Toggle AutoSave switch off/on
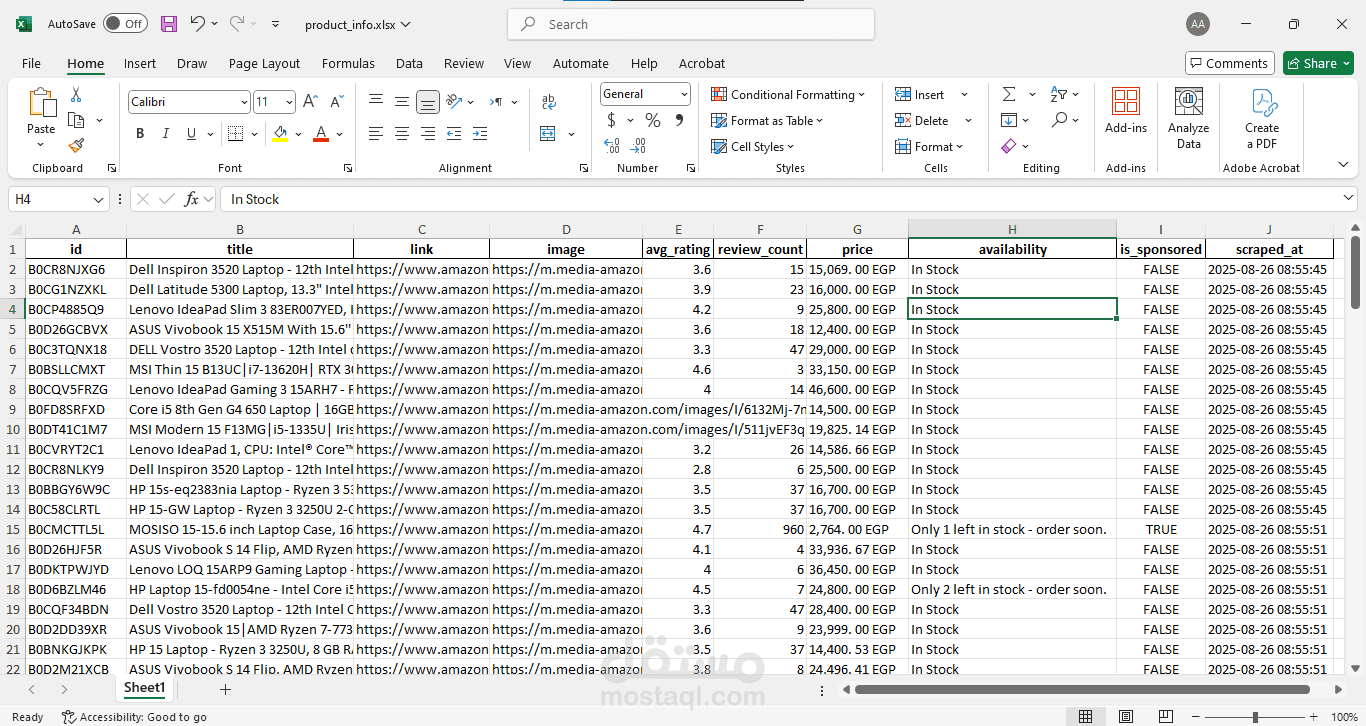 tap(125, 24)
